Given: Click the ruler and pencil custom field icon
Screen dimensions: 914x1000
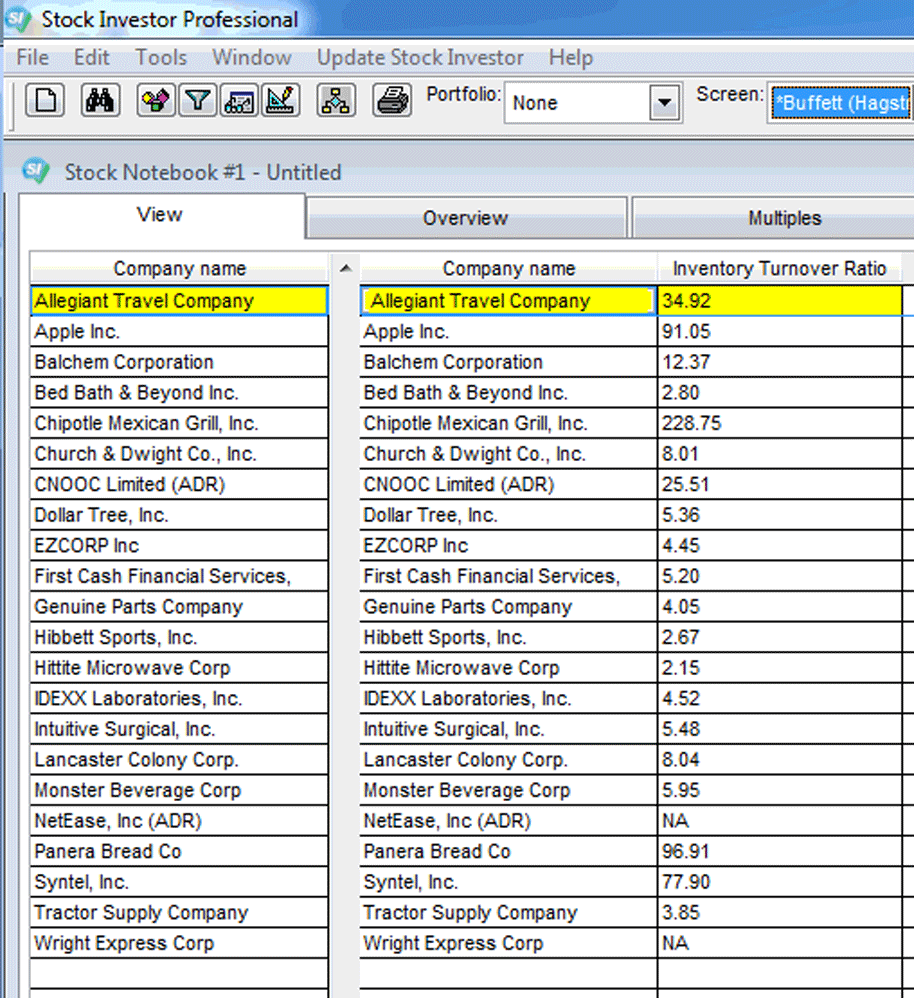Looking at the screenshot, I should [x=281, y=100].
